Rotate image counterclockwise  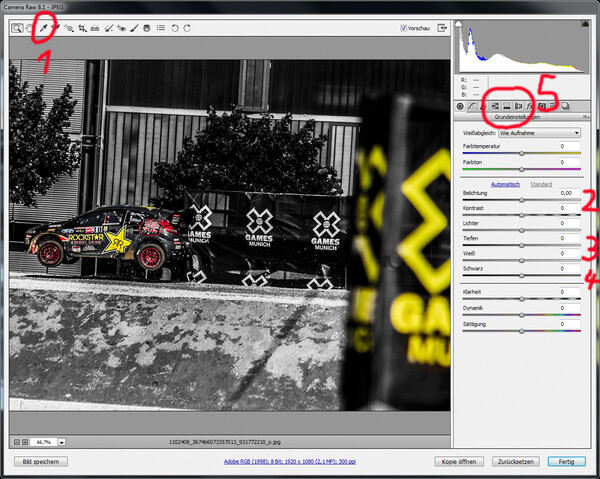point(174,28)
